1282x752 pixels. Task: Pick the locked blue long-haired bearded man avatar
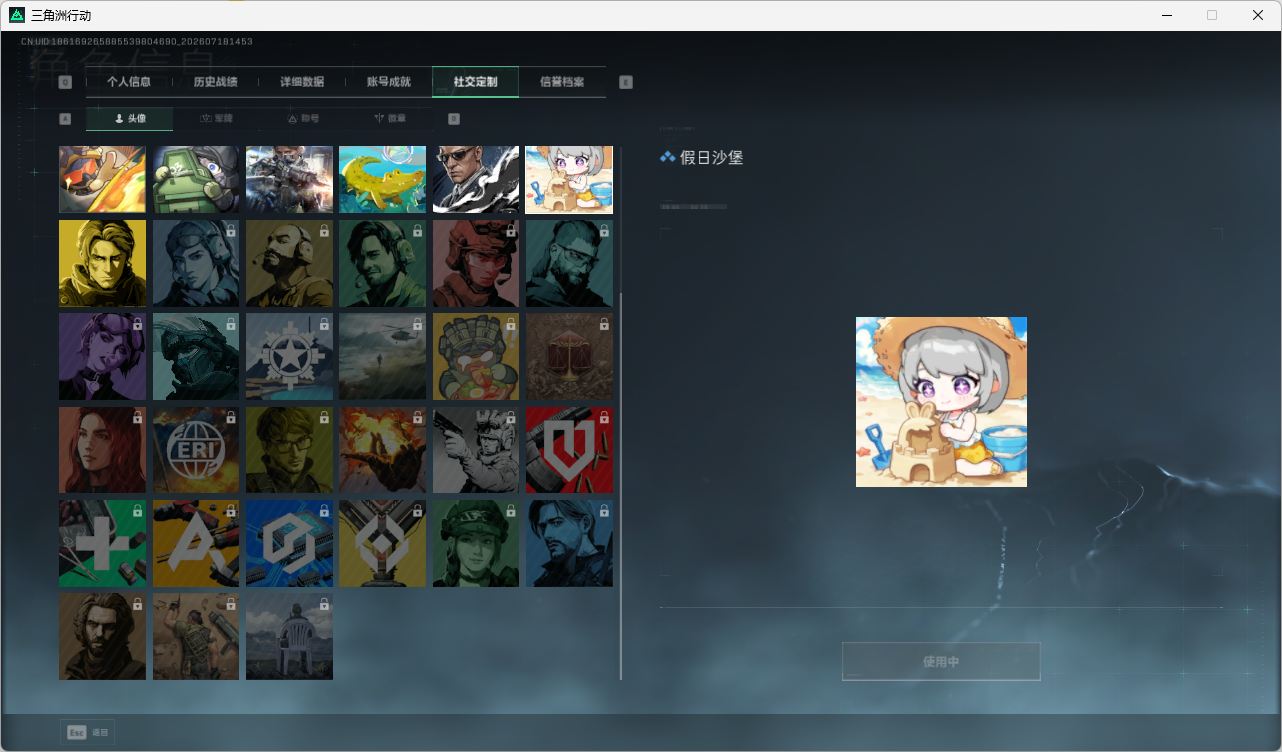pyautogui.click(x=569, y=543)
